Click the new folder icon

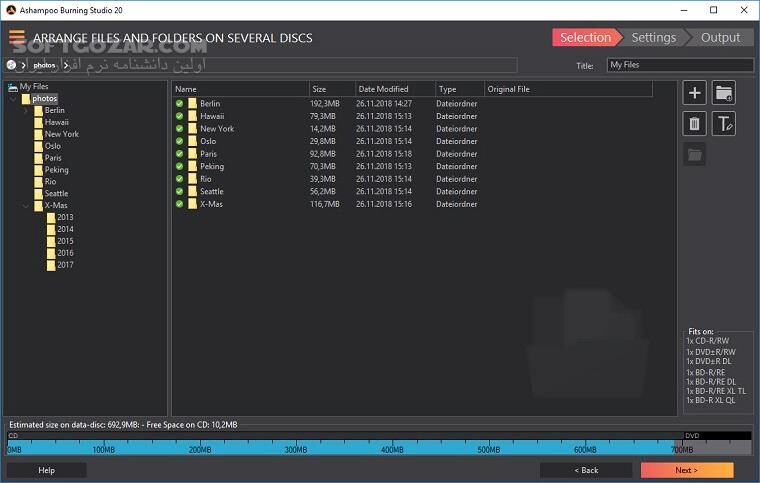click(x=724, y=93)
